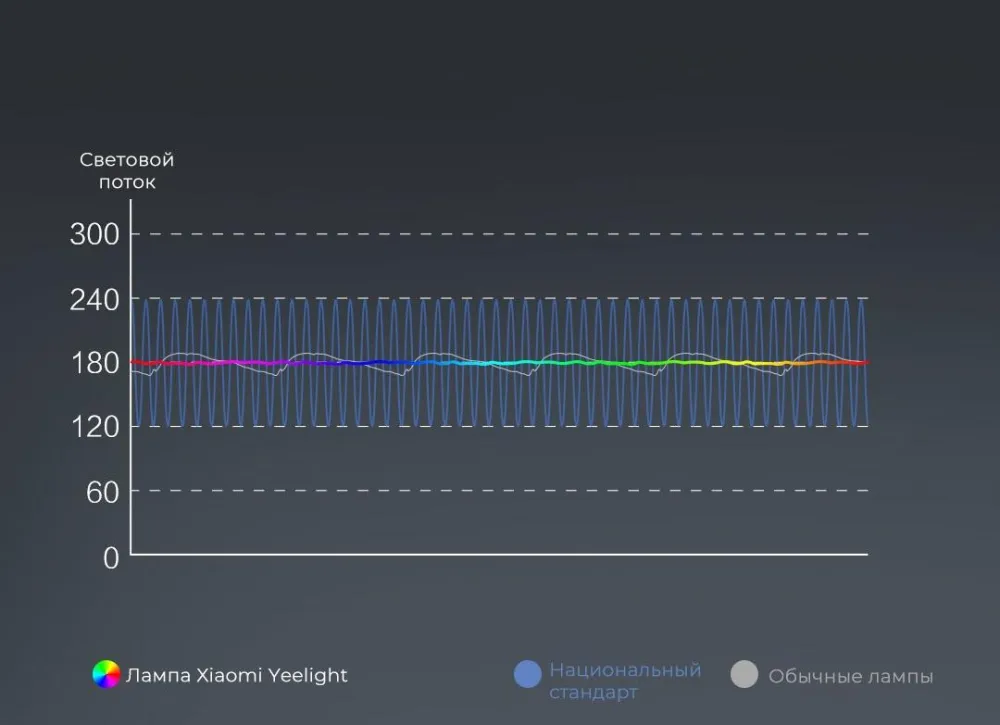This screenshot has height=725, width=1000.
Task: Click the 0 y-axis origin label
Action: [x=112, y=558]
